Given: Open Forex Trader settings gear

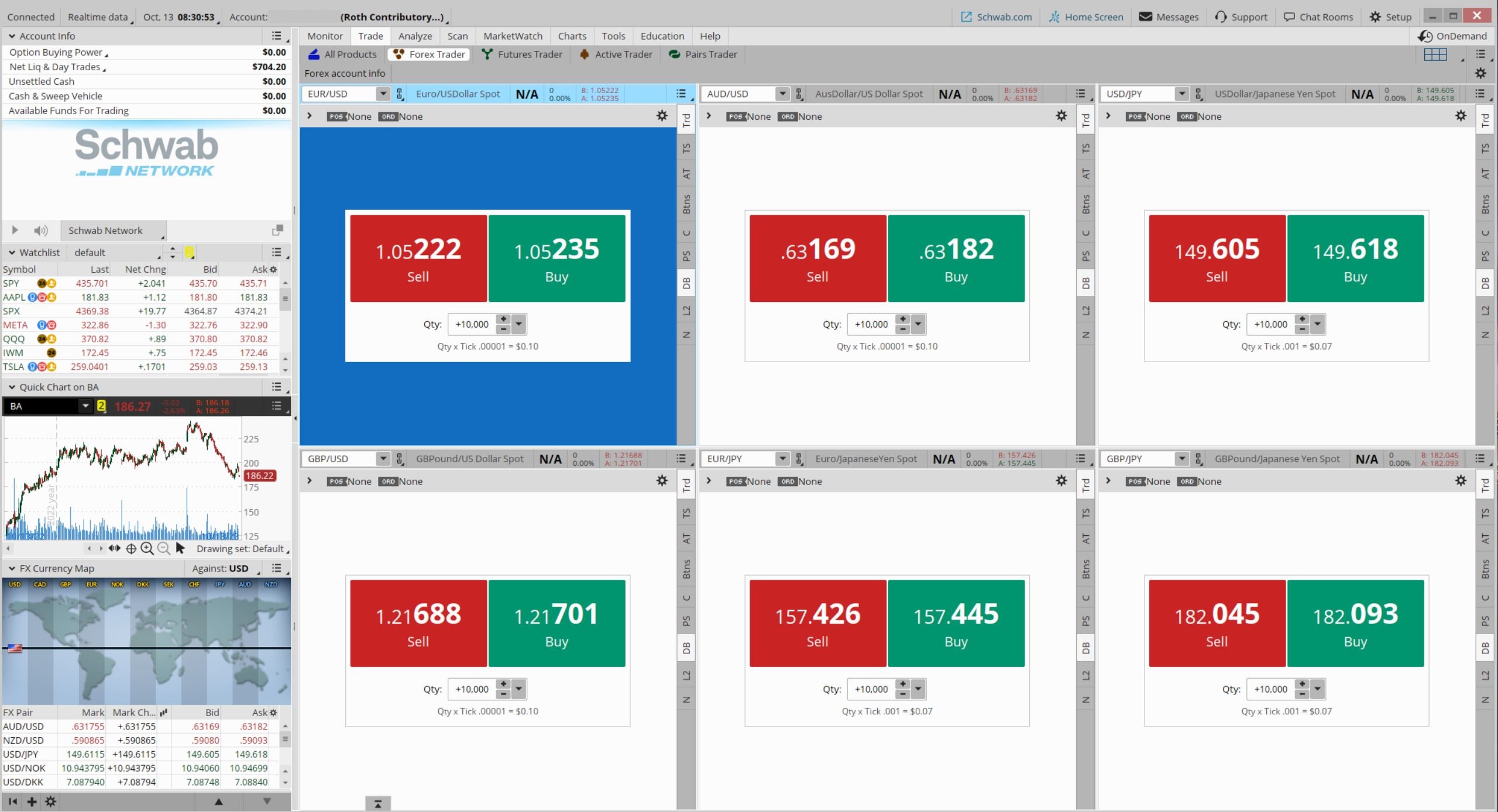Looking at the screenshot, I should pos(1480,73).
